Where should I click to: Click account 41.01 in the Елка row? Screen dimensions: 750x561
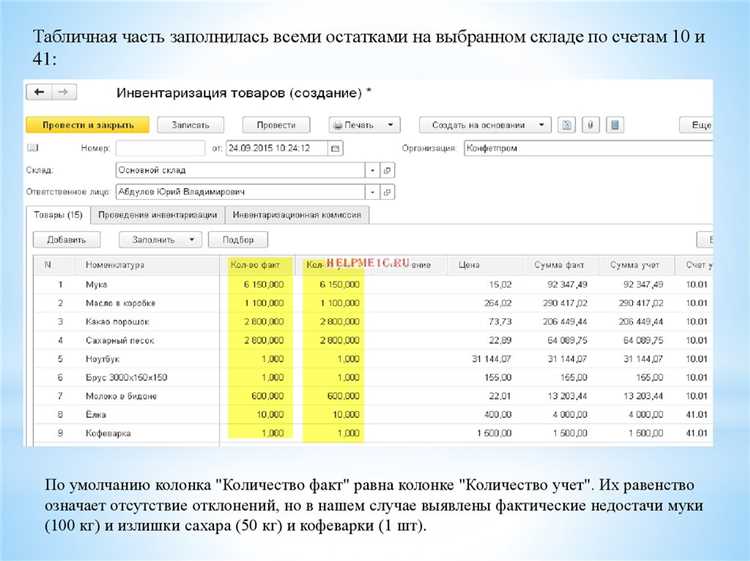click(x=696, y=415)
